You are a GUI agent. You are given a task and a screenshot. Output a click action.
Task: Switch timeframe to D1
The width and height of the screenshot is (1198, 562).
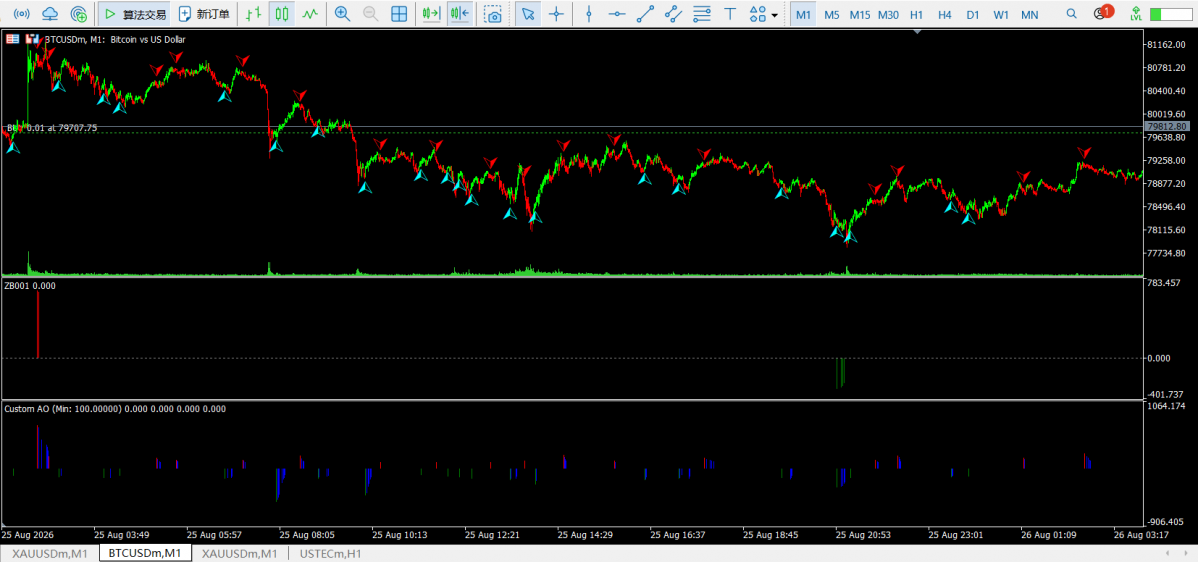(x=973, y=15)
